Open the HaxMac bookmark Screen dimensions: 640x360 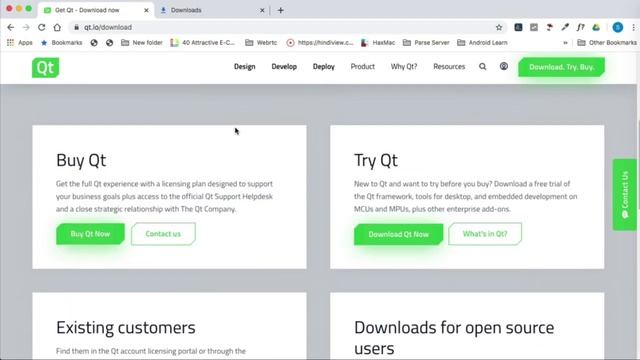378,42
